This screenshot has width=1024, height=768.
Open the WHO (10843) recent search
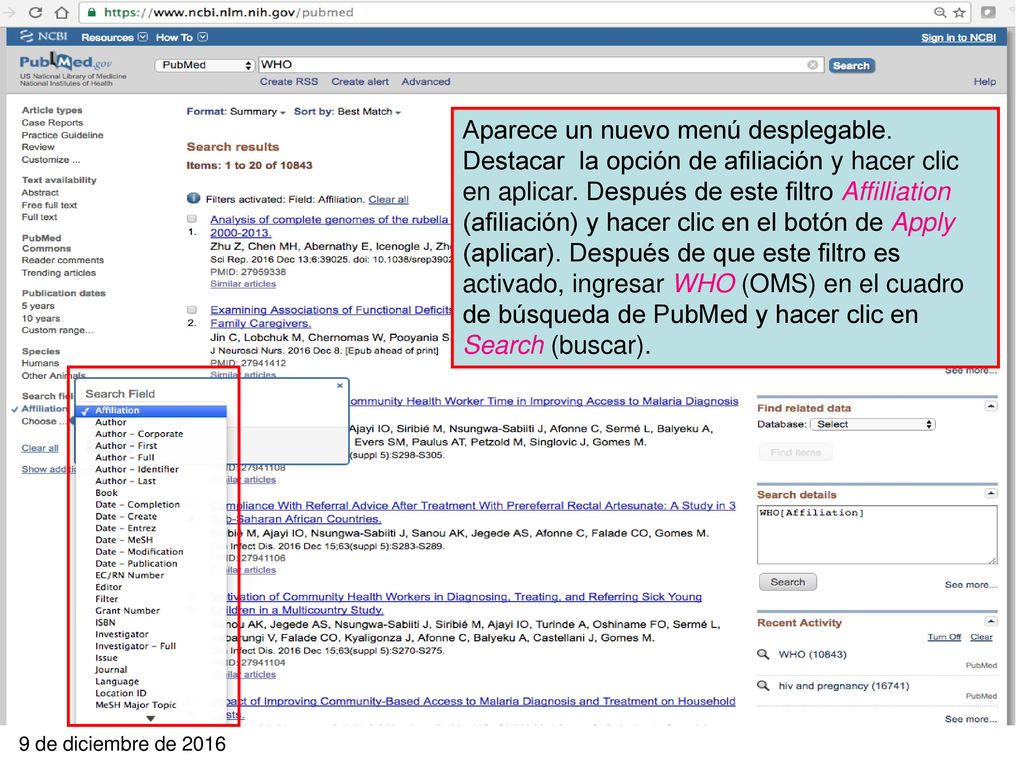[812, 654]
